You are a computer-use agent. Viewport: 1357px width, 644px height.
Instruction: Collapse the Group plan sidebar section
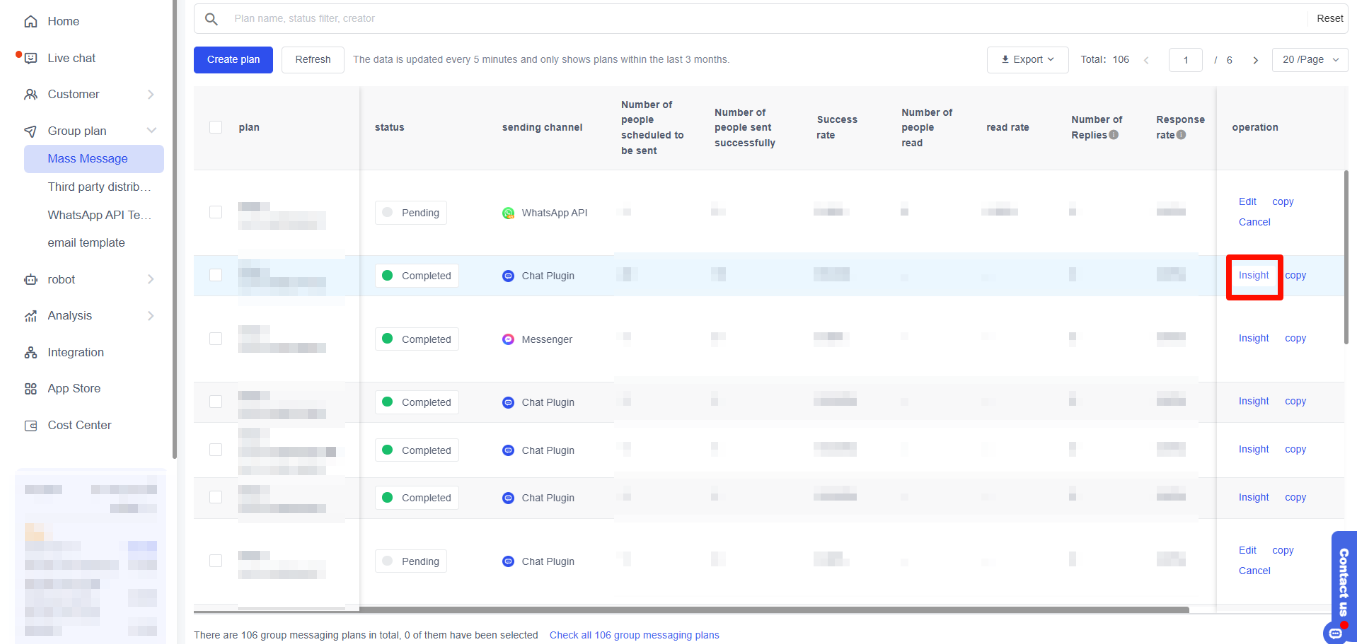151,131
